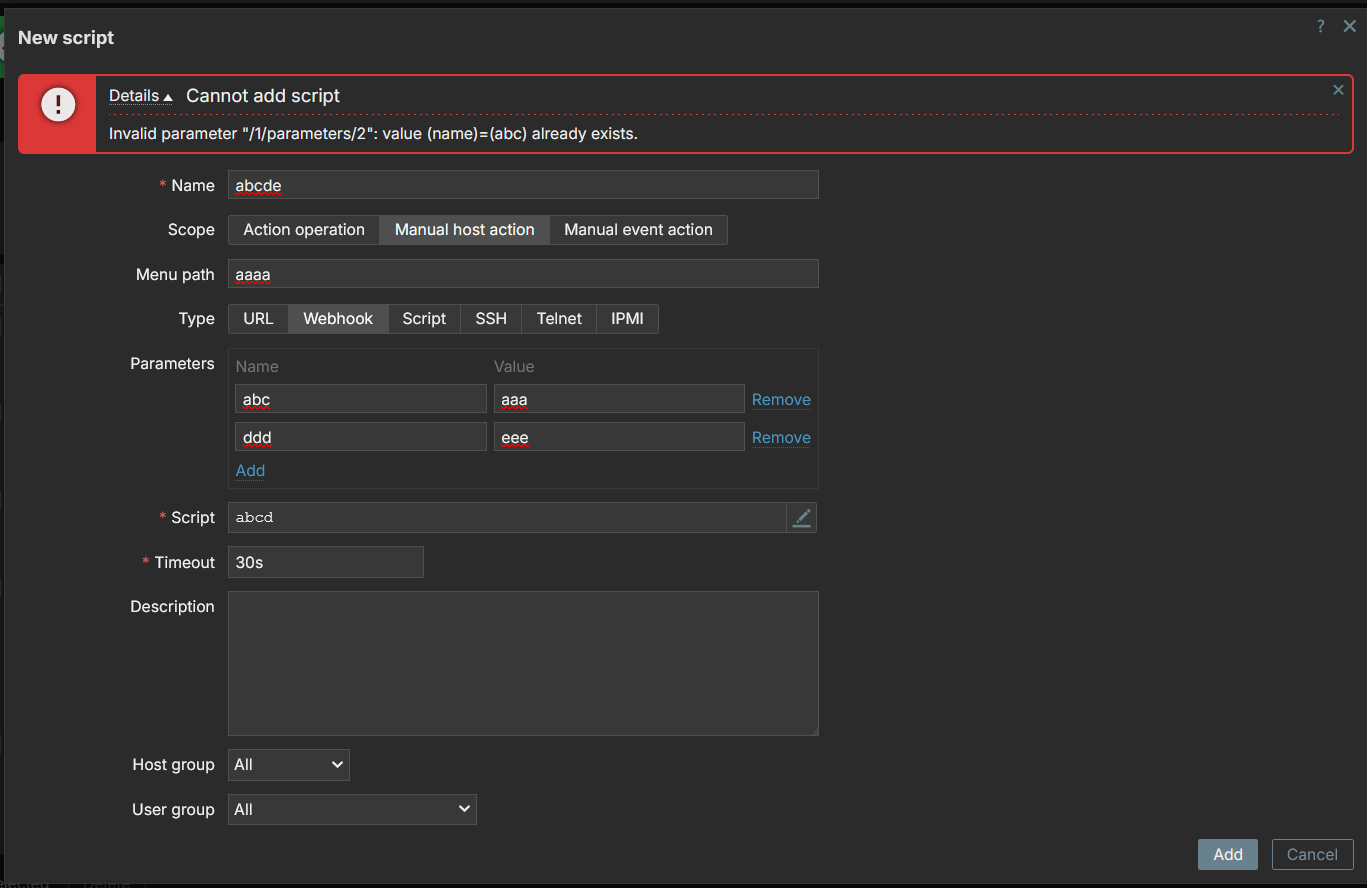The image size is (1367, 888).
Task: Open the User group dropdown
Action: coord(352,810)
